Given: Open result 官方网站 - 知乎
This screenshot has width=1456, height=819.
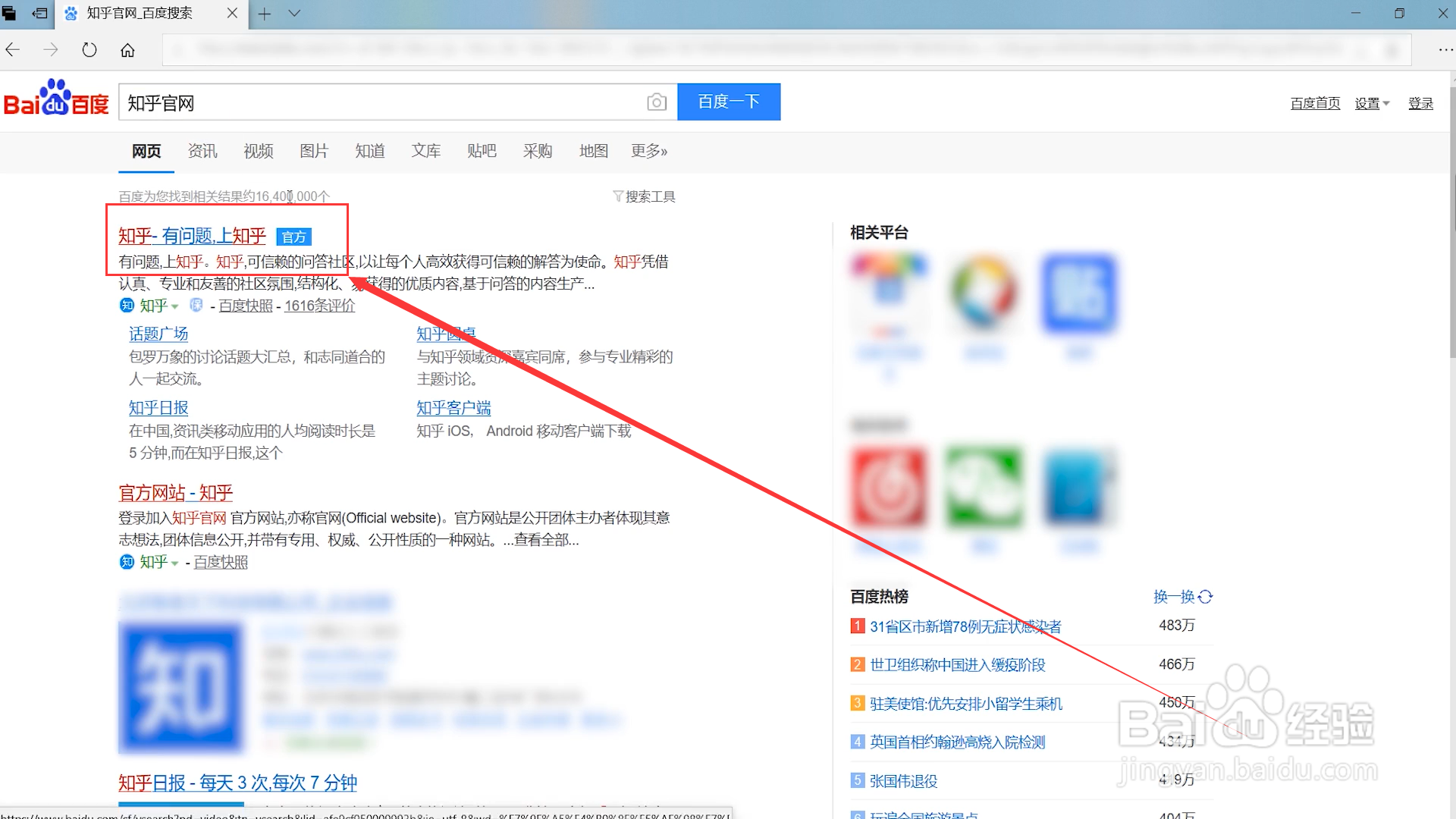Looking at the screenshot, I should point(175,493).
